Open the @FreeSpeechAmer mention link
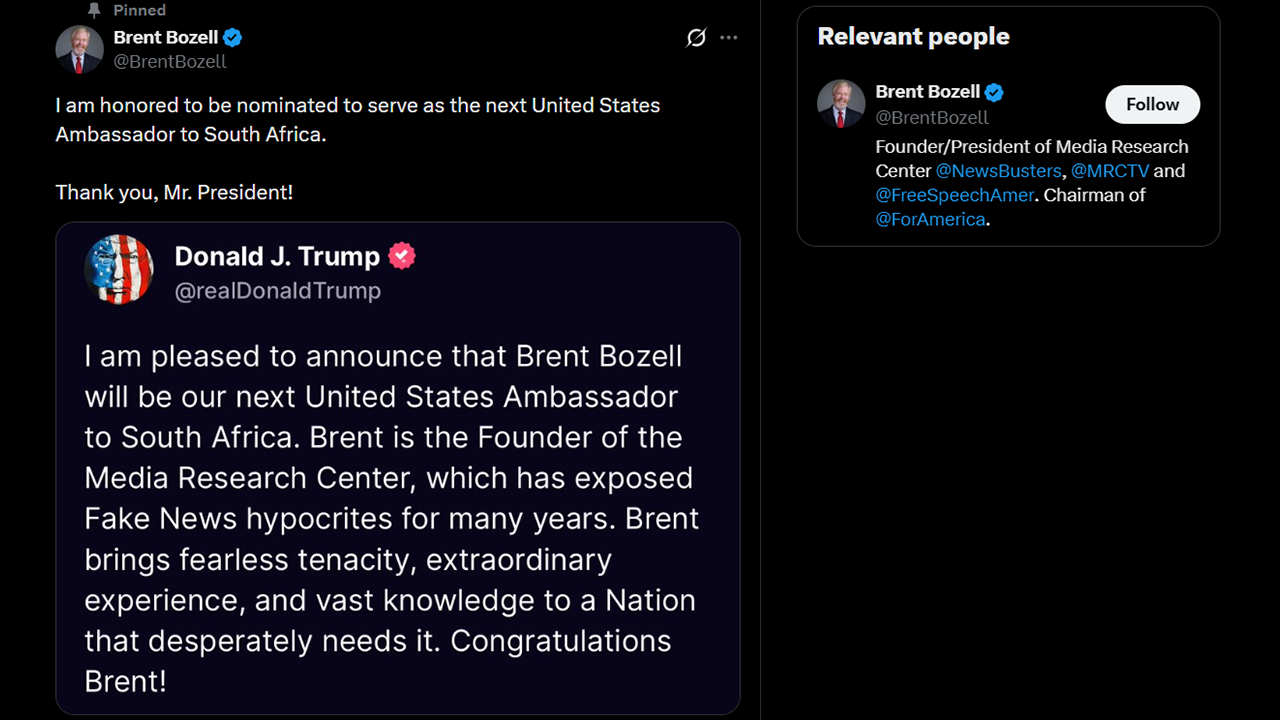This screenshot has width=1280, height=720. pyautogui.click(x=955, y=195)
